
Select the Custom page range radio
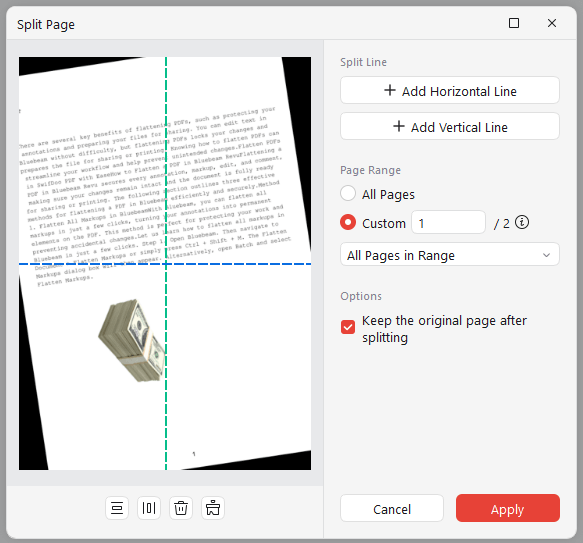pyautogui.click(x=348, y=222)
